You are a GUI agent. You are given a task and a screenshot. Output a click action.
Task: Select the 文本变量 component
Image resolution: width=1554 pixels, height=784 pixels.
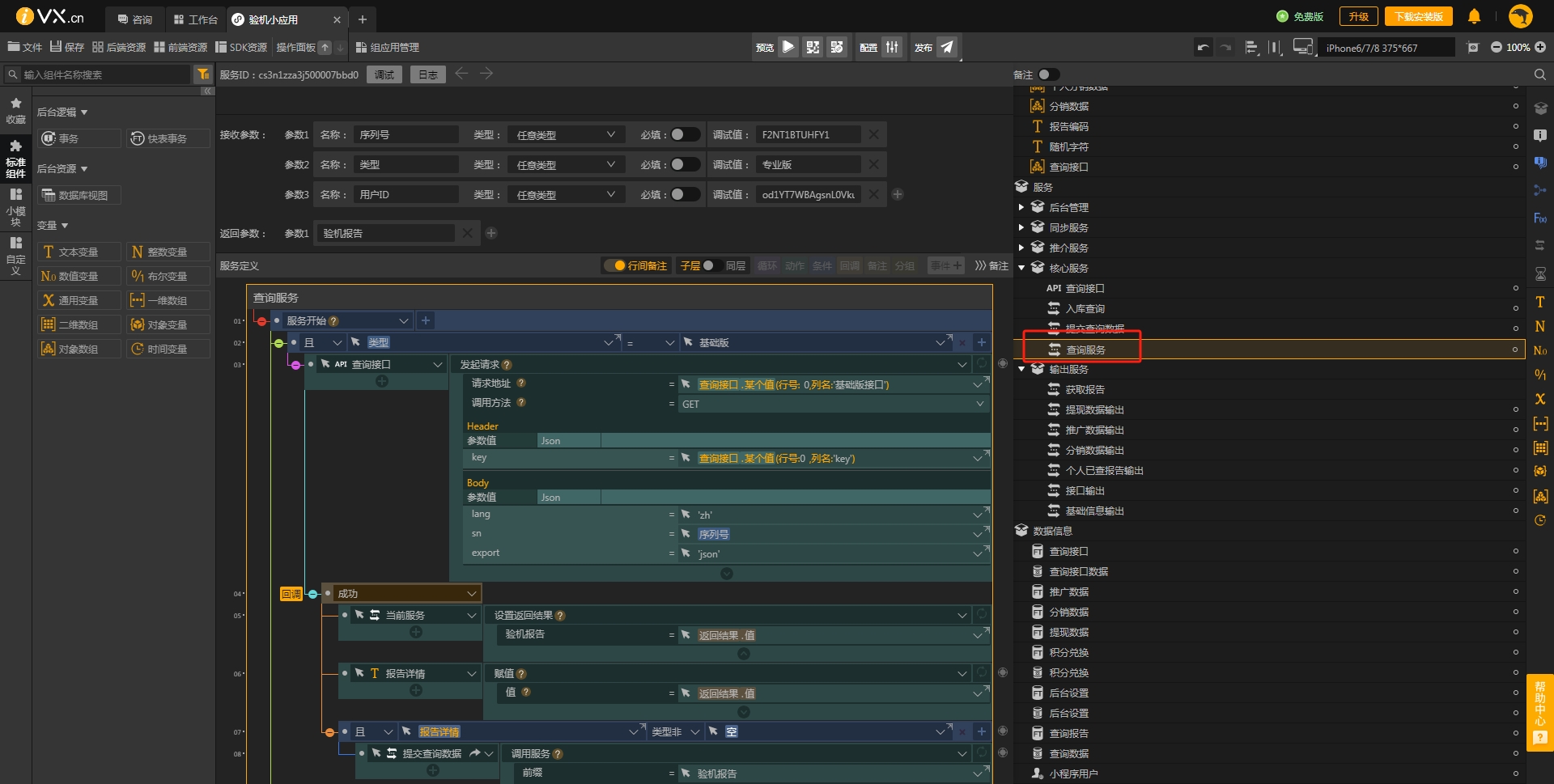pyautogui.click(x=79, y=252)
